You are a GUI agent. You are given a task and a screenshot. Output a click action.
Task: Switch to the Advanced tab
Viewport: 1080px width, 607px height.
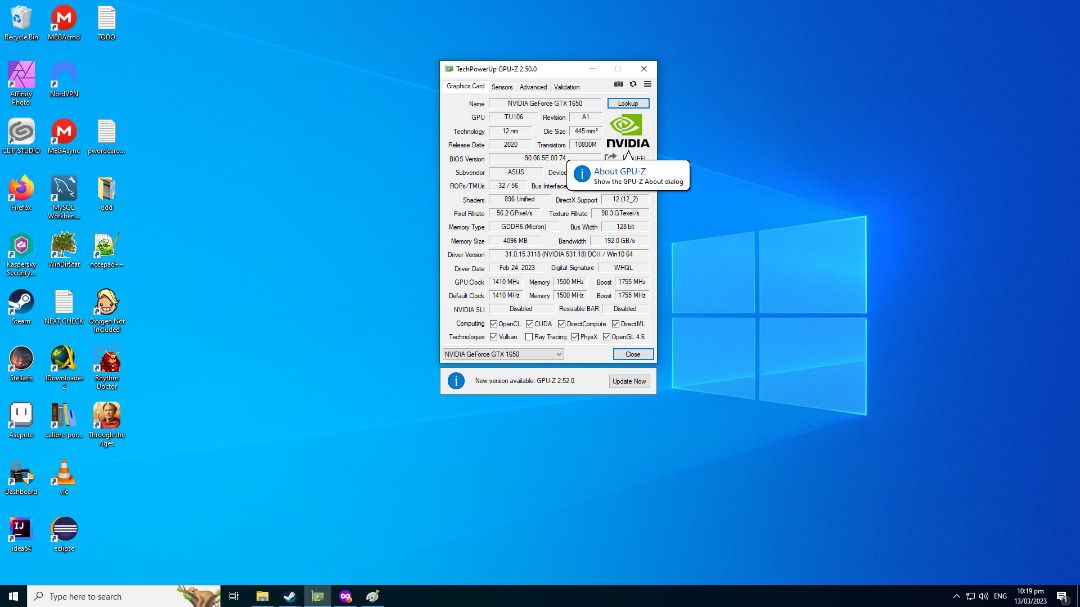pyautogui.click(x=533, y=87)
